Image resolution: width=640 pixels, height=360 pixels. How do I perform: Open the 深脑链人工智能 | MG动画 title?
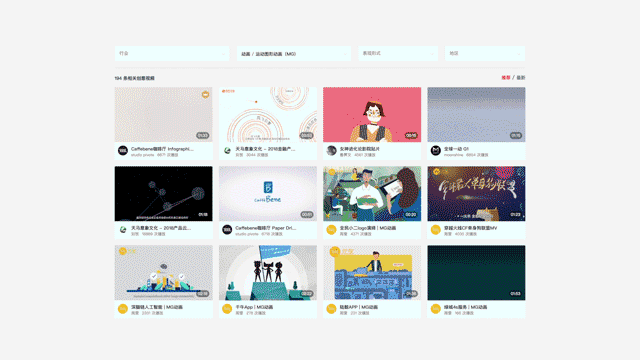157,307
